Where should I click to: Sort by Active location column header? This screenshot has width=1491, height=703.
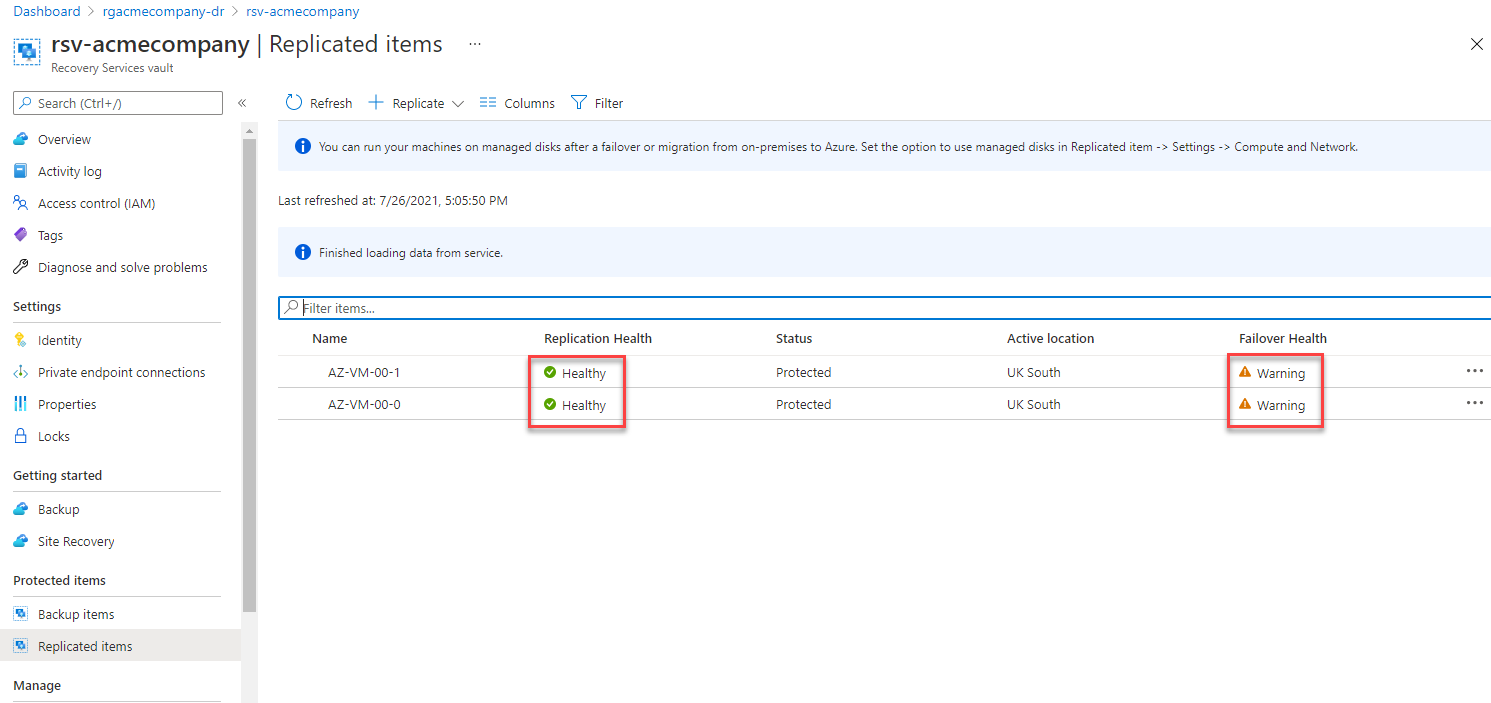(x=1050, y=338)
